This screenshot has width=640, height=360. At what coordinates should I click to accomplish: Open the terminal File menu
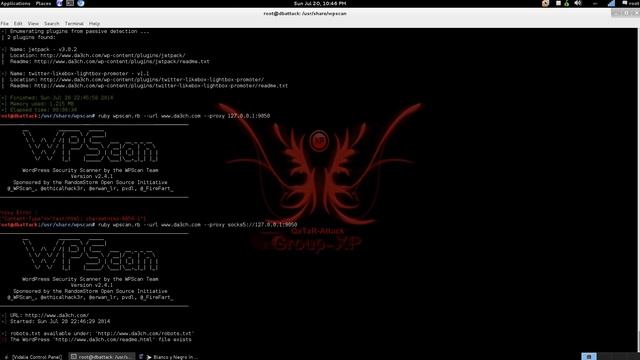click(x=4, y=24)
